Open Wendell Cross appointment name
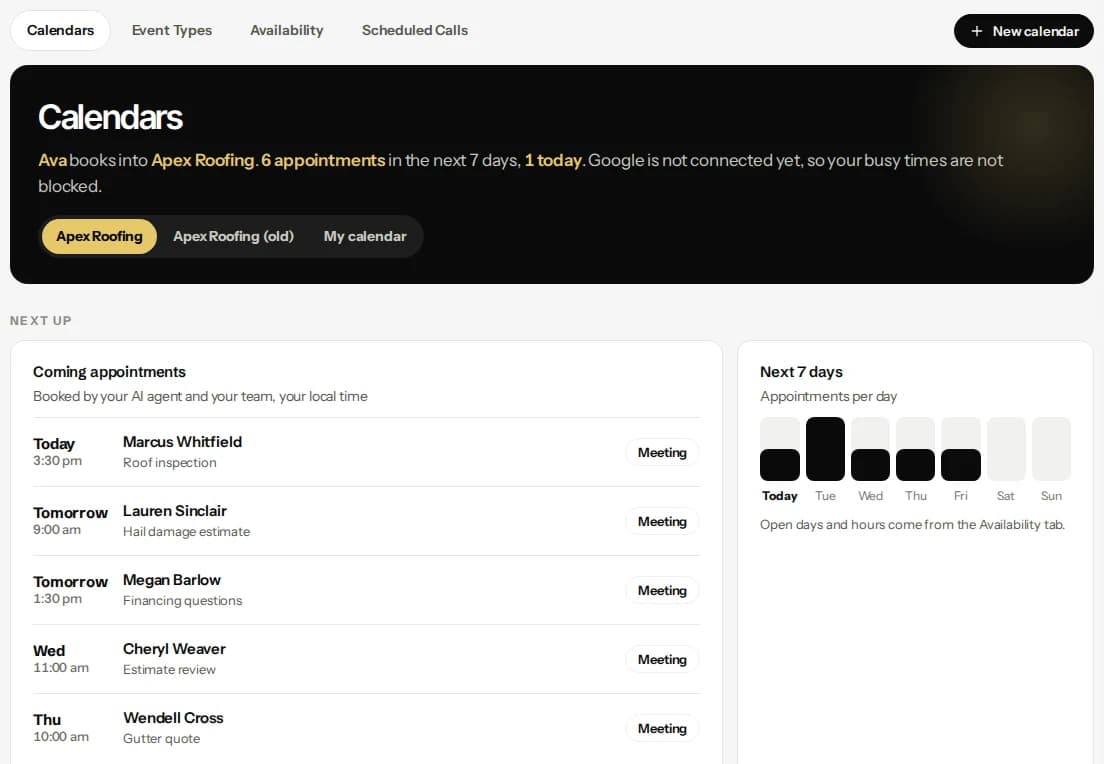This screenshot has width=1104, height=764. (x=173, y=718)
